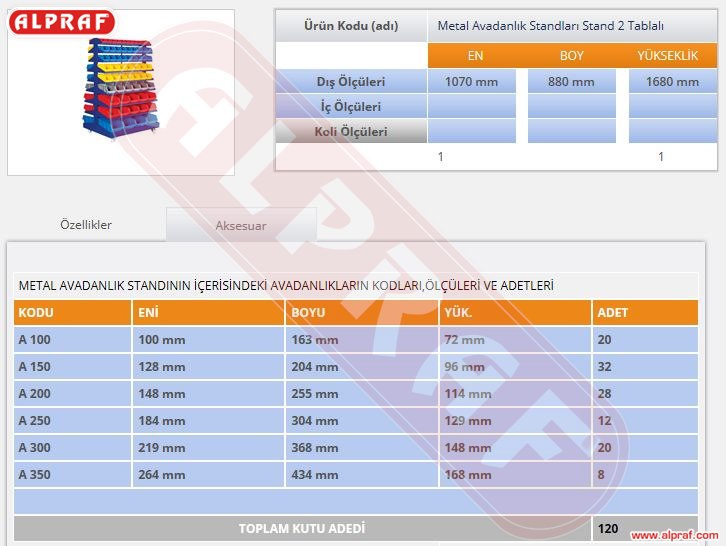Select the İç Ölçüleri row label
Viewport: 726px width, 546px height.
click(x=350, y=107)
